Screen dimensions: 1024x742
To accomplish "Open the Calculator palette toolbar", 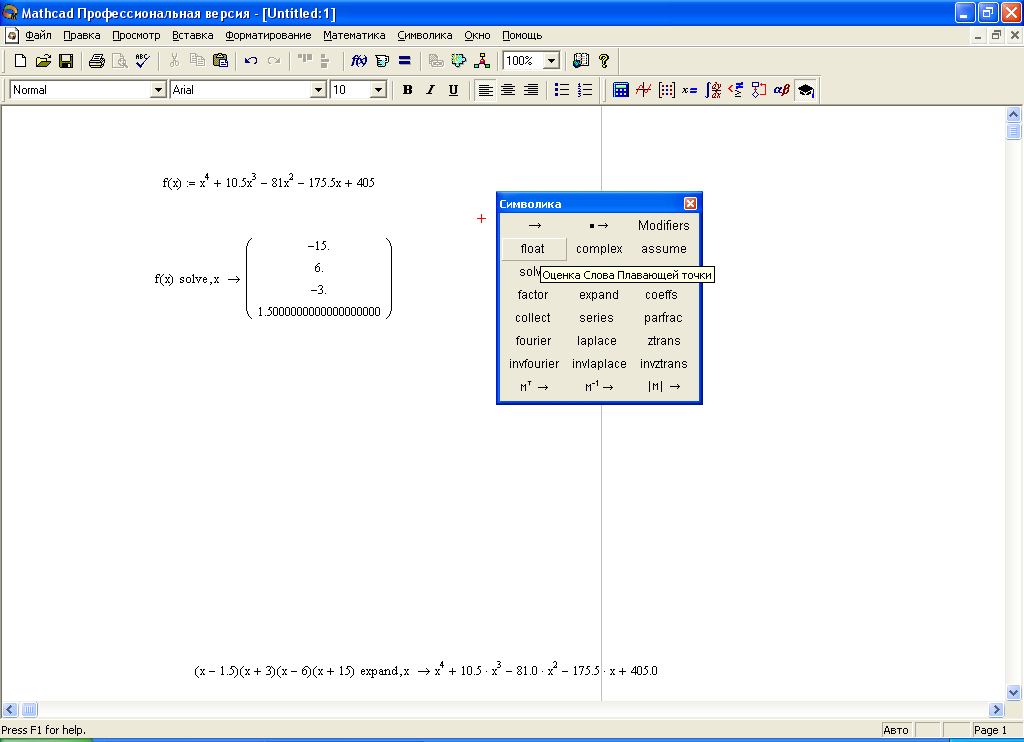I will pos(621,90).
